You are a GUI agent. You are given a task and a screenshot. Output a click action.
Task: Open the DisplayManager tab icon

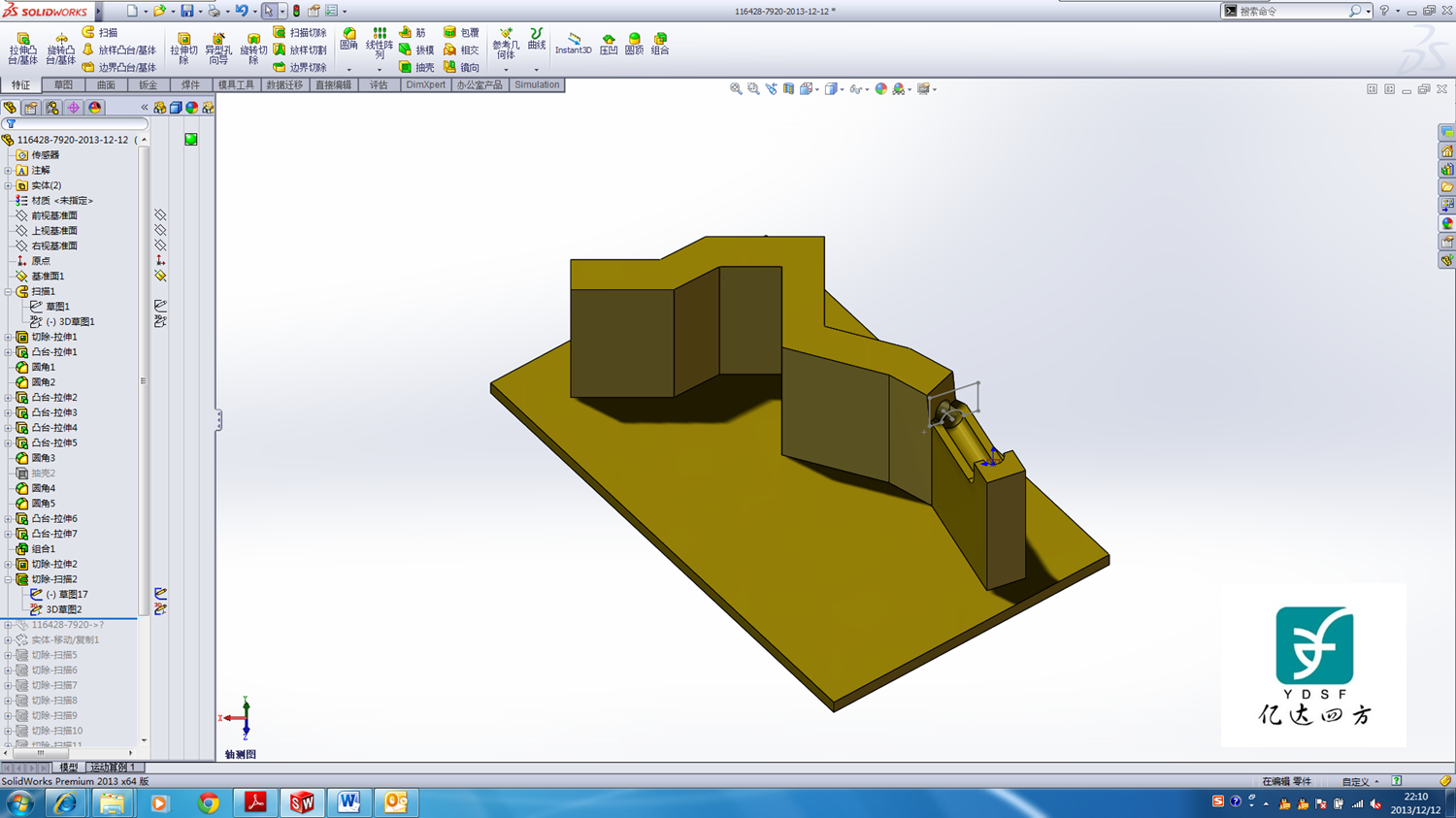pos(95,108)
